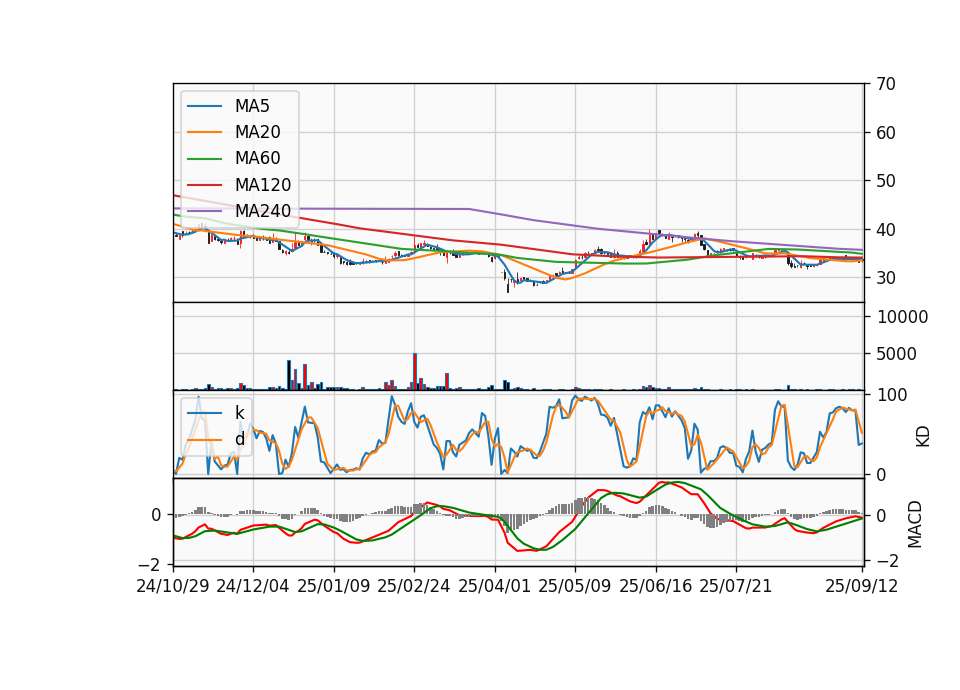Click the orange MA20 legend line sample
This screenshot has width=960, height=690.
(204, 132)
